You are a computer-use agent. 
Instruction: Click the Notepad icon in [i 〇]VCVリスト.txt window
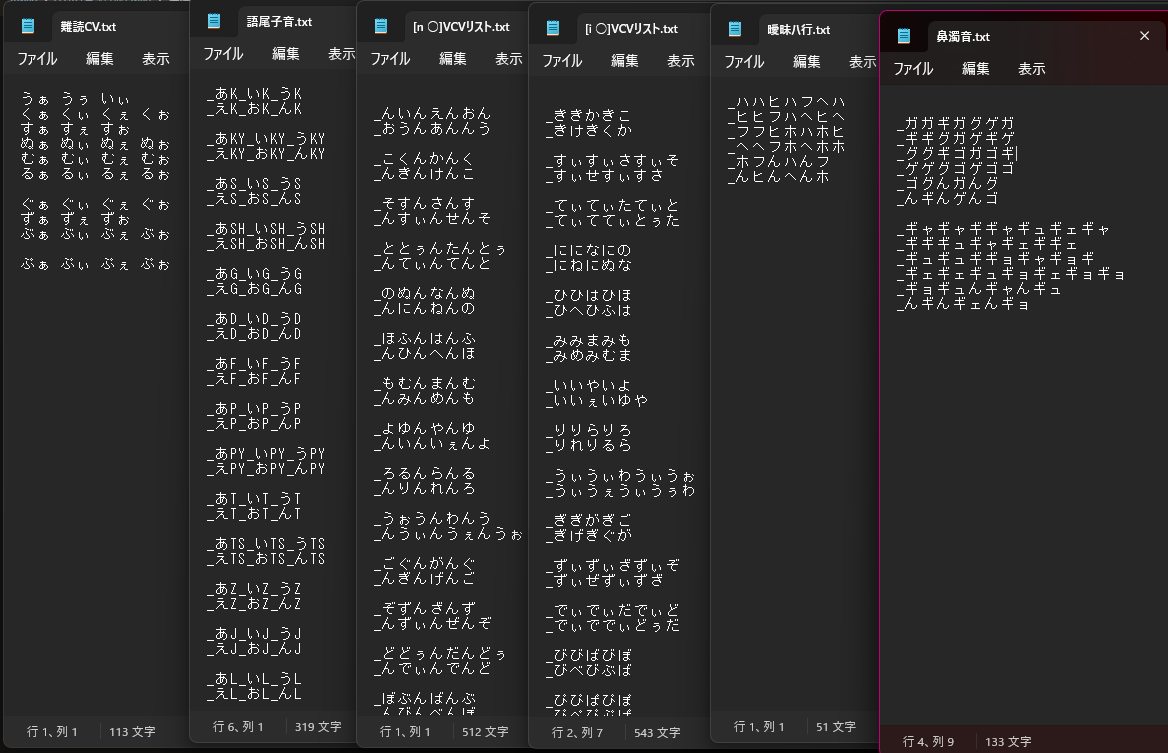click(x=553, y=28)
